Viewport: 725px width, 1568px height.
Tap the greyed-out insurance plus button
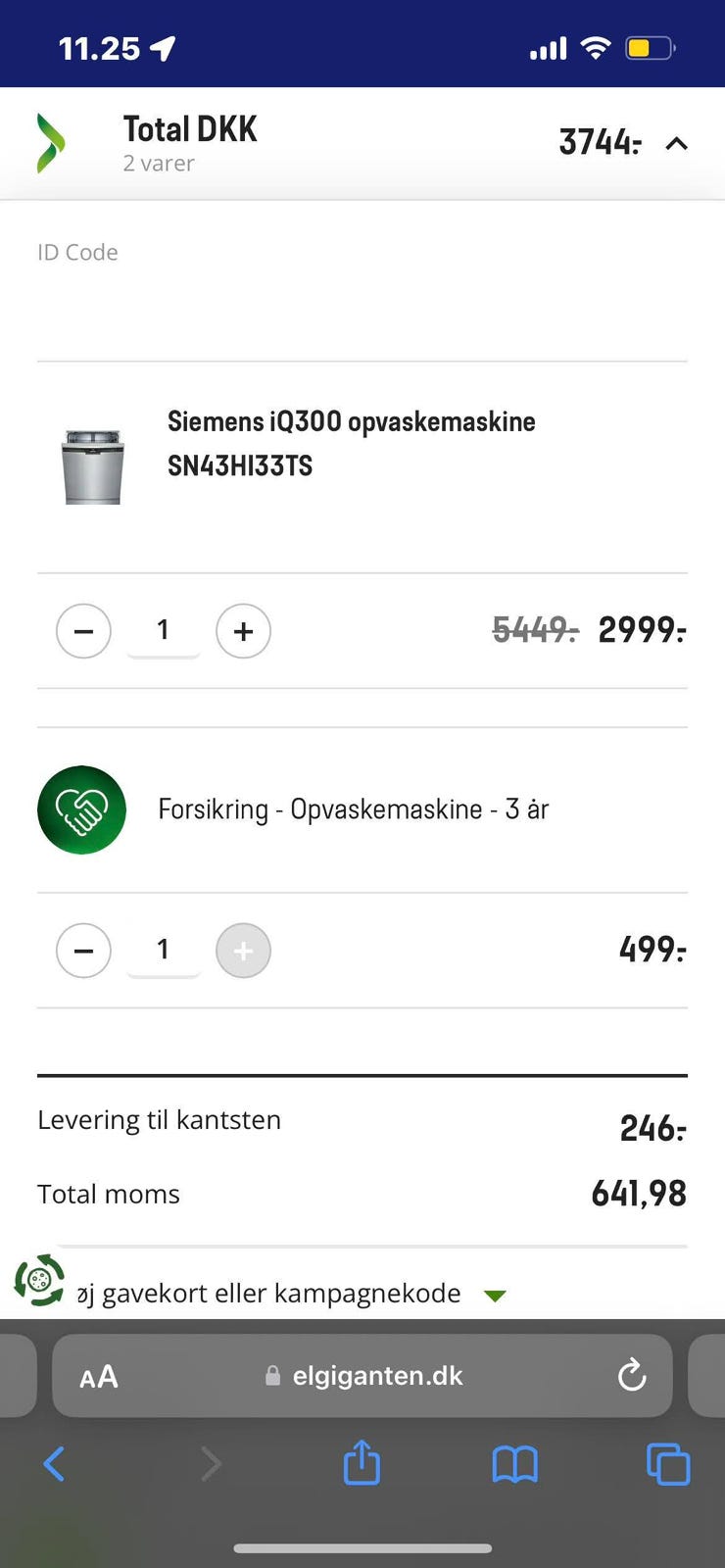243,950
